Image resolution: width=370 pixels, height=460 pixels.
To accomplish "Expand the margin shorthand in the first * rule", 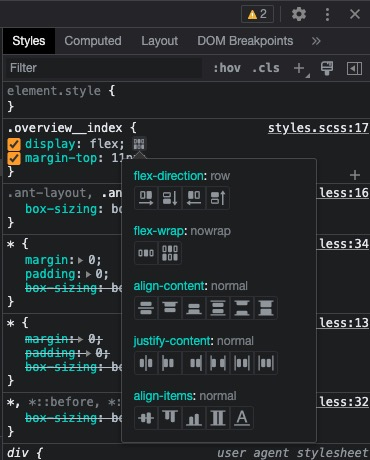I will click(80, 260).
